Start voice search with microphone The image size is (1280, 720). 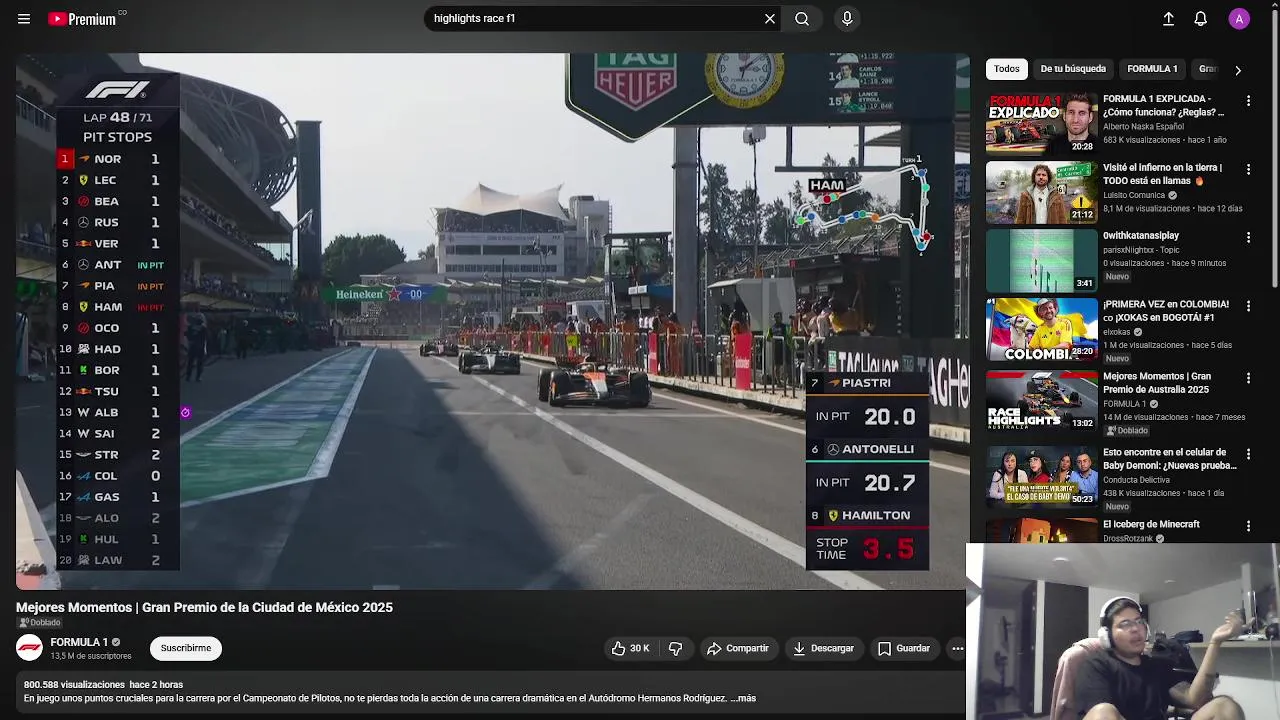(847, 18)
